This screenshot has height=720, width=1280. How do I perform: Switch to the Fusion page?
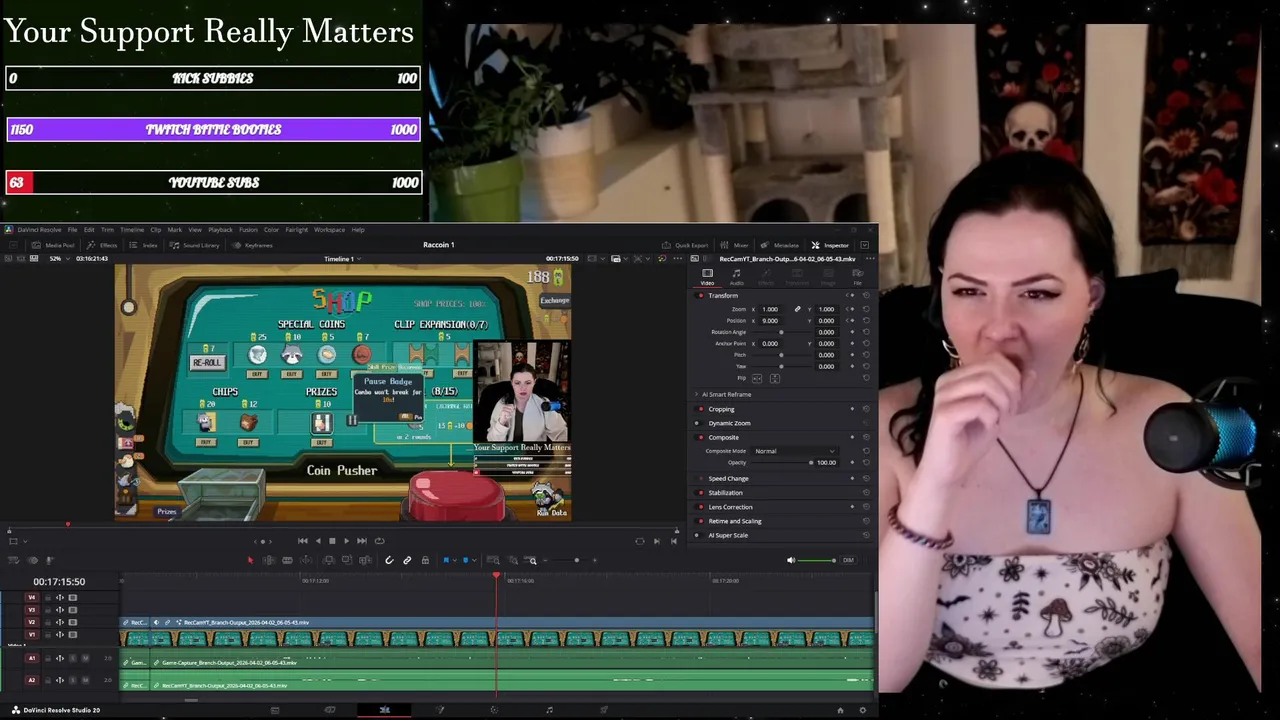pyautogui.click(x=439, y=710)
